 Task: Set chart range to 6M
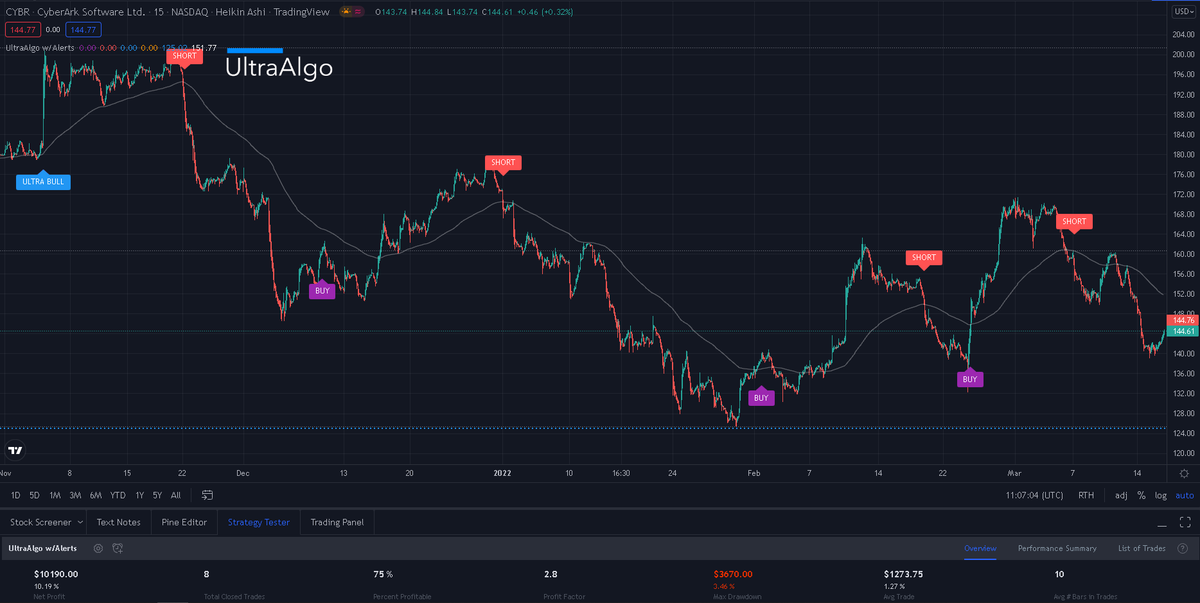pyautogui.click(x=96, y=495)
